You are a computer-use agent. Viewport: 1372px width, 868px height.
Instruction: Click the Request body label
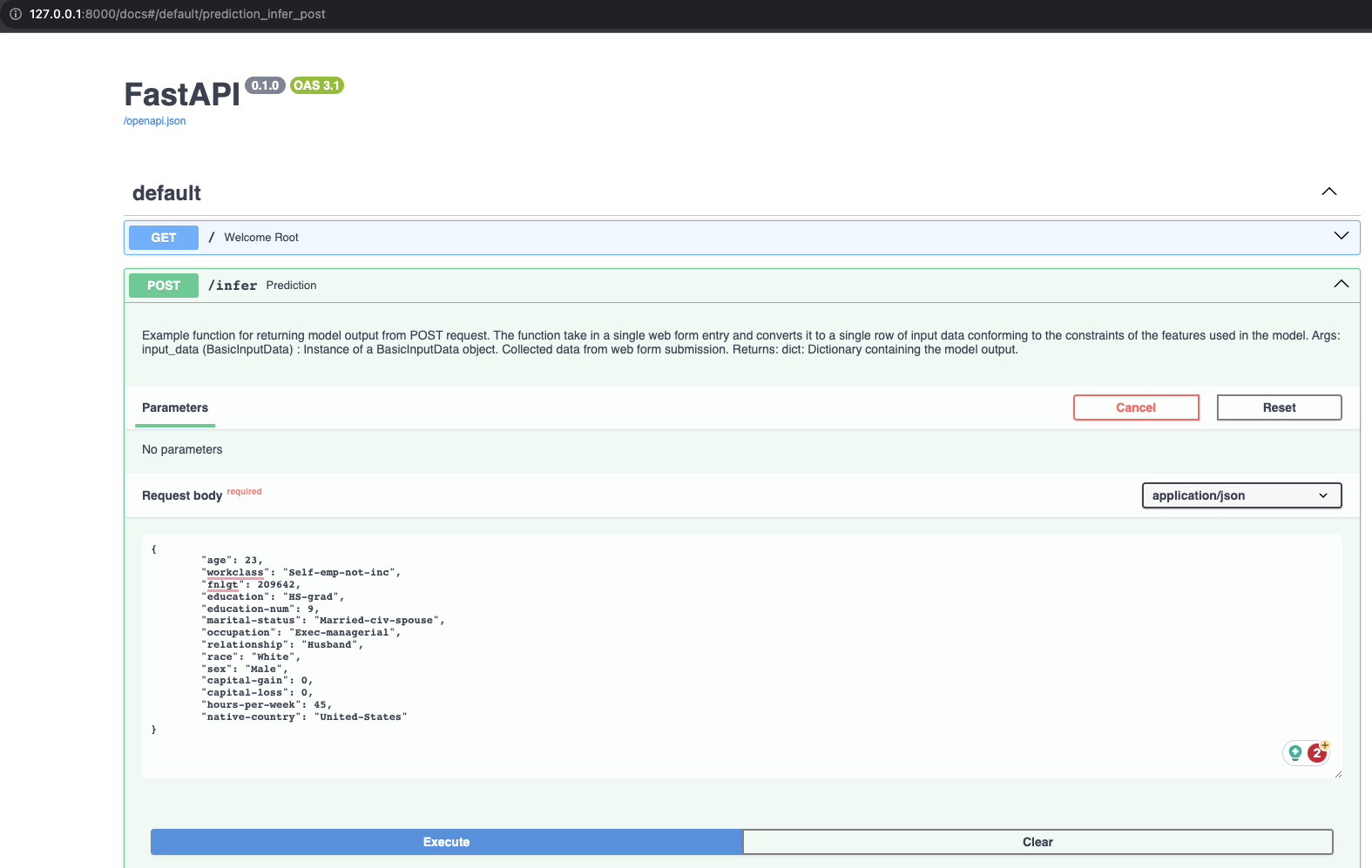[182, 495]
